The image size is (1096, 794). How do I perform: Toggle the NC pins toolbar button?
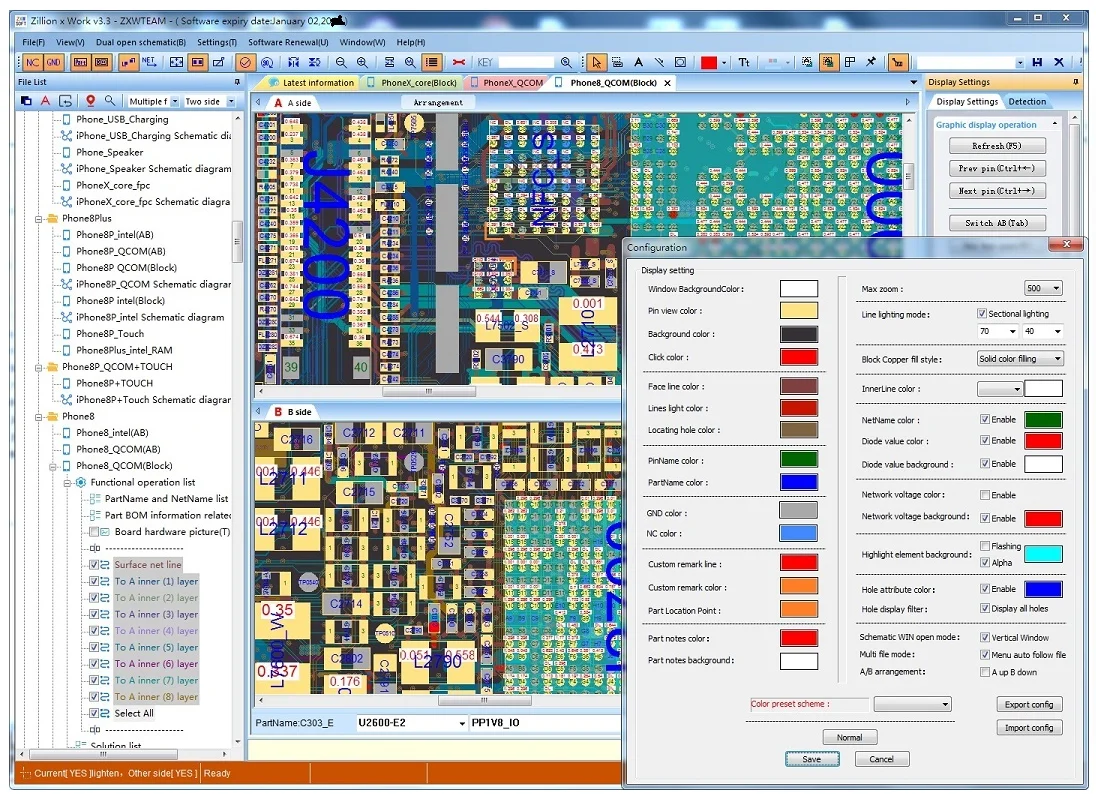click(32, 62)
